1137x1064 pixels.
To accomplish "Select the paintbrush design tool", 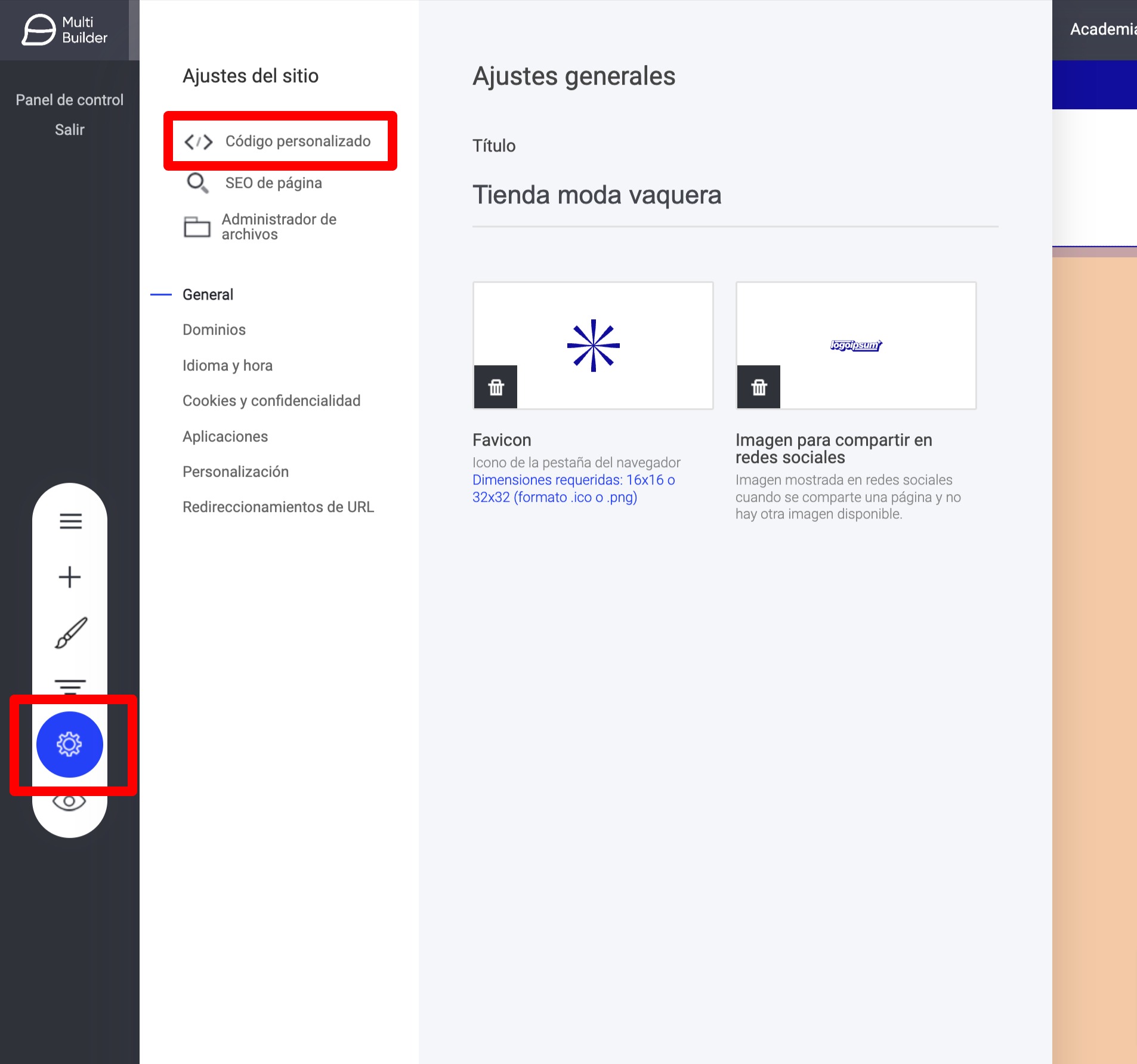I will click(x=70, y=633).
